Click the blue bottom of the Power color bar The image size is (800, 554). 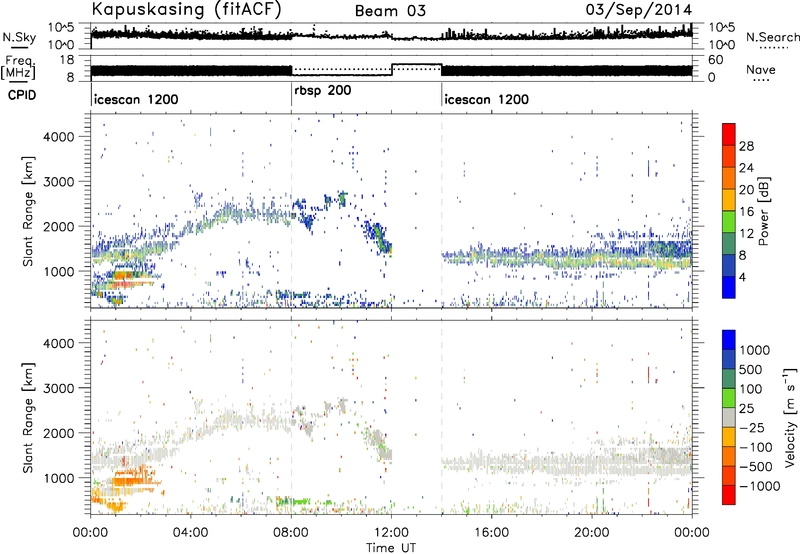[729, 289]
